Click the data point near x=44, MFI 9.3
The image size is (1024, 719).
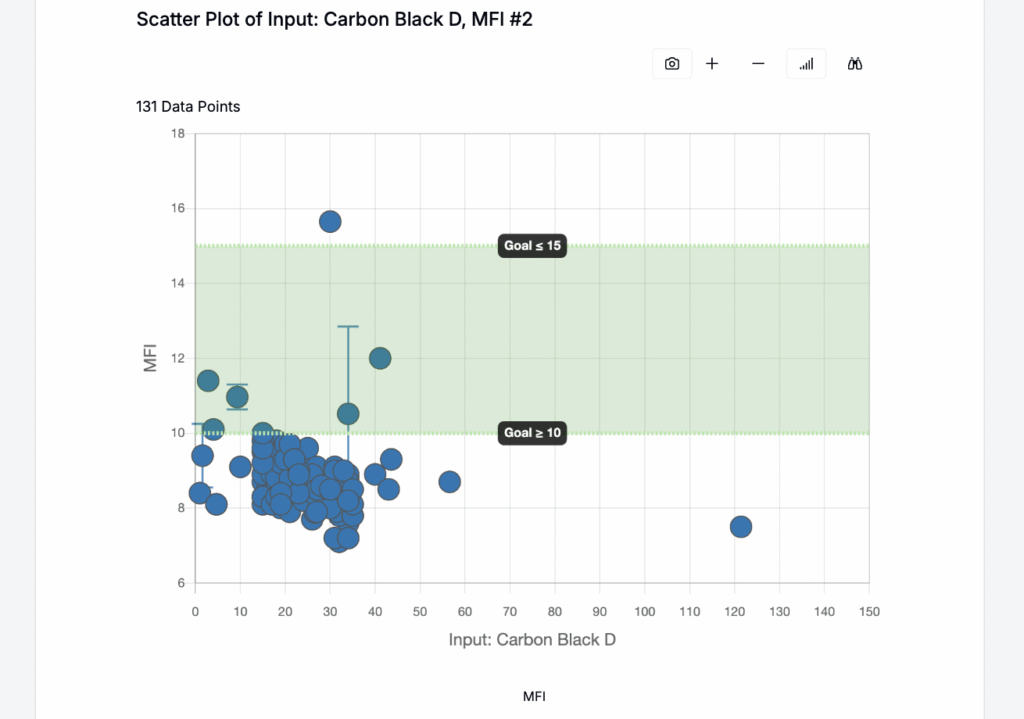point(391,460)
